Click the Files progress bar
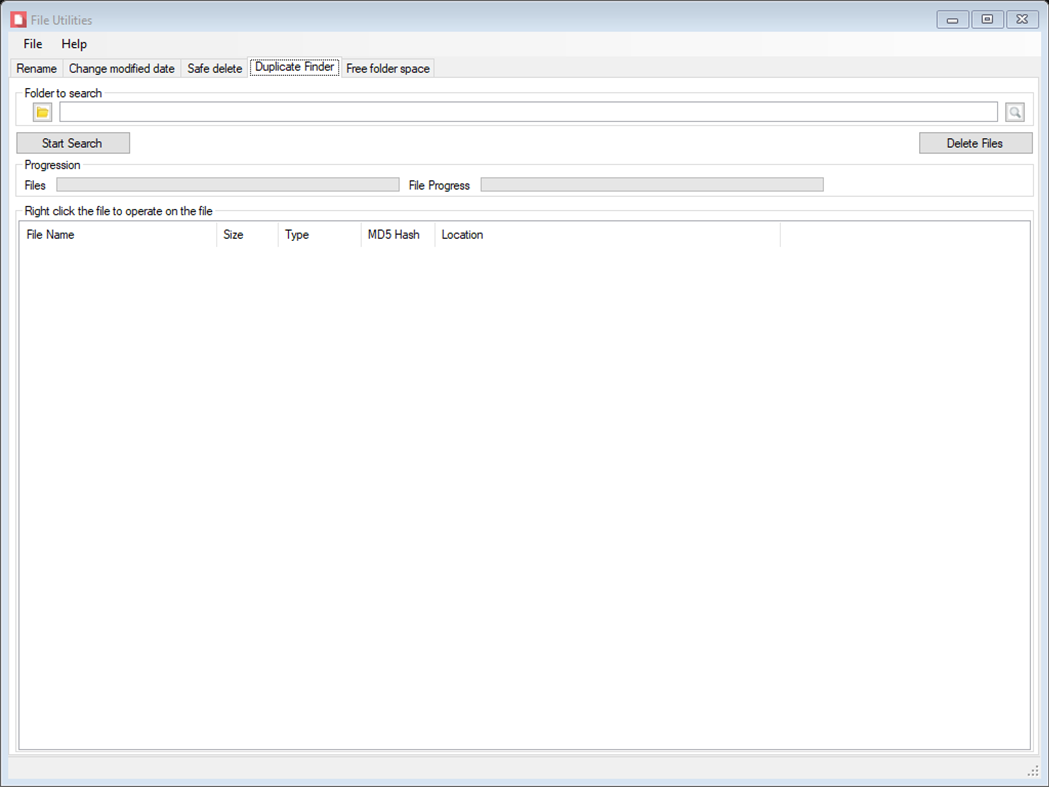 click(x=226, y=184)
